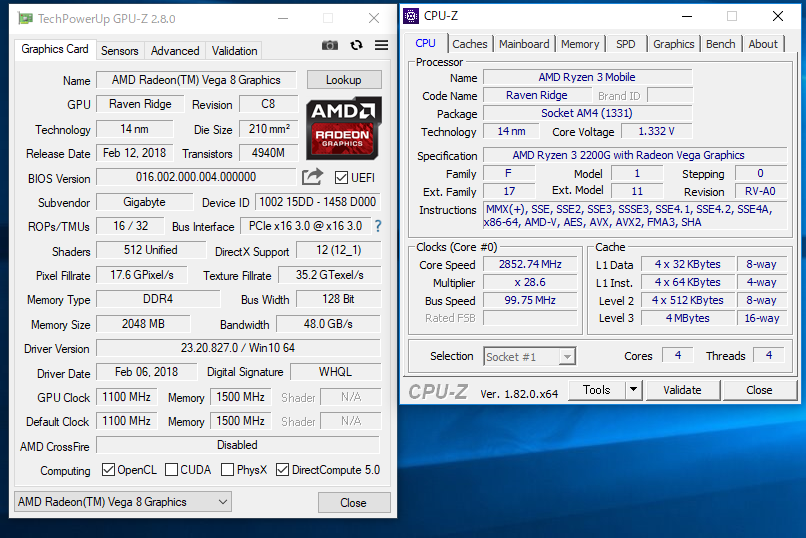Toggle the UEFI checkbox

pos(341,178)
